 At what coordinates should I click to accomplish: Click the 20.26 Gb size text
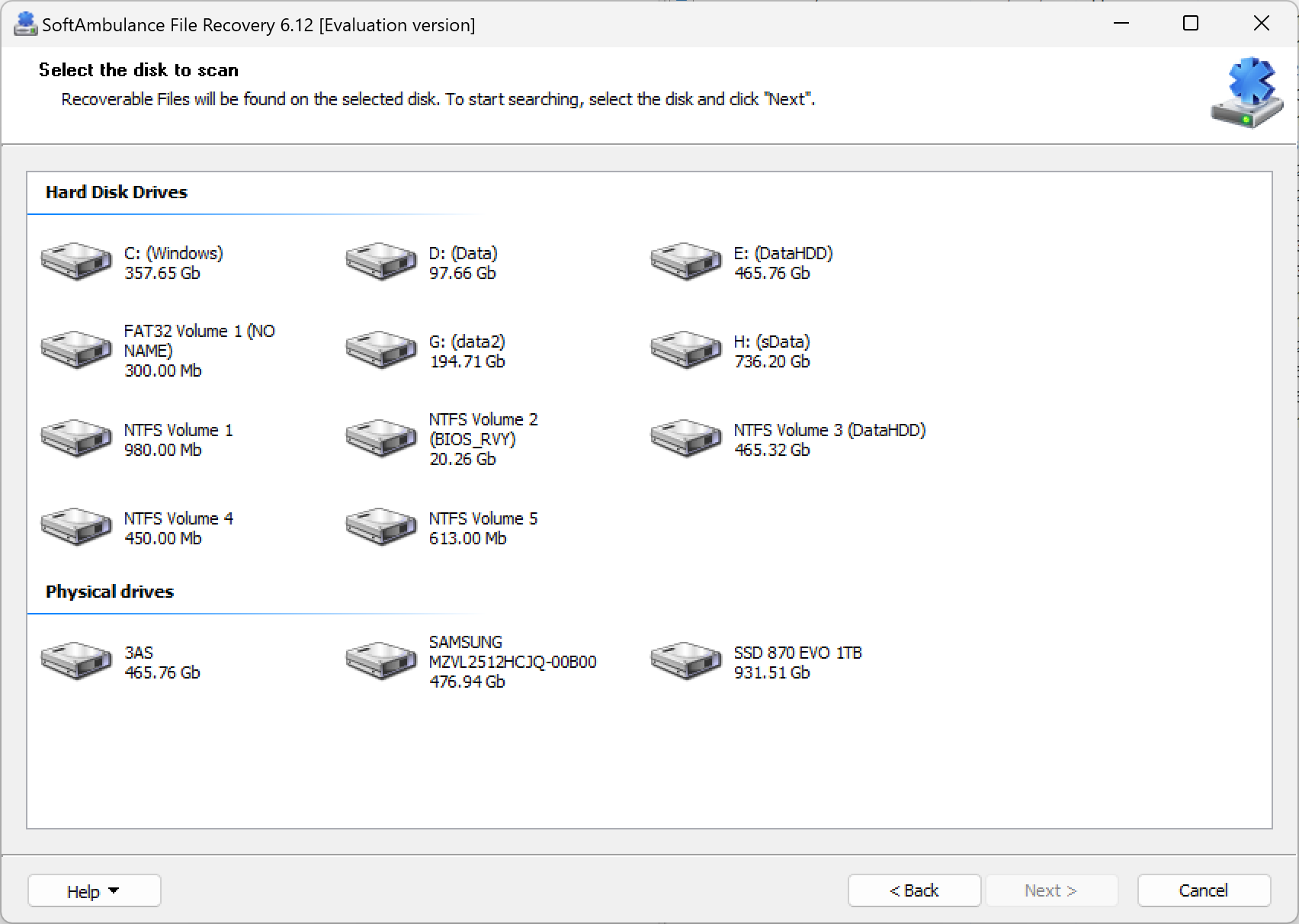463,459
